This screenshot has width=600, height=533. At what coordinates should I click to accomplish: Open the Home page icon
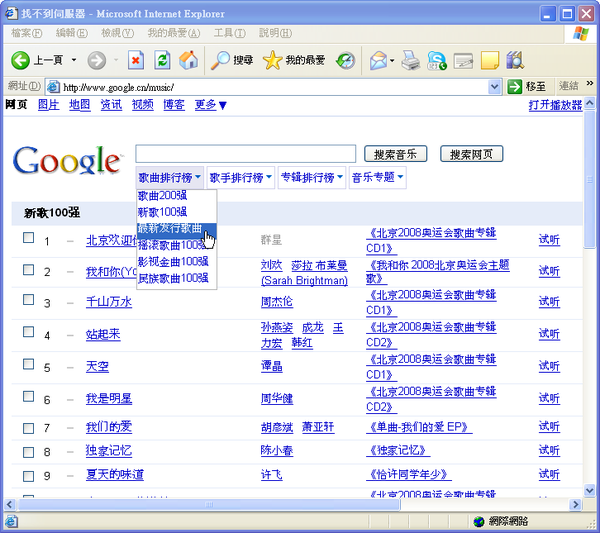point(189,60)
